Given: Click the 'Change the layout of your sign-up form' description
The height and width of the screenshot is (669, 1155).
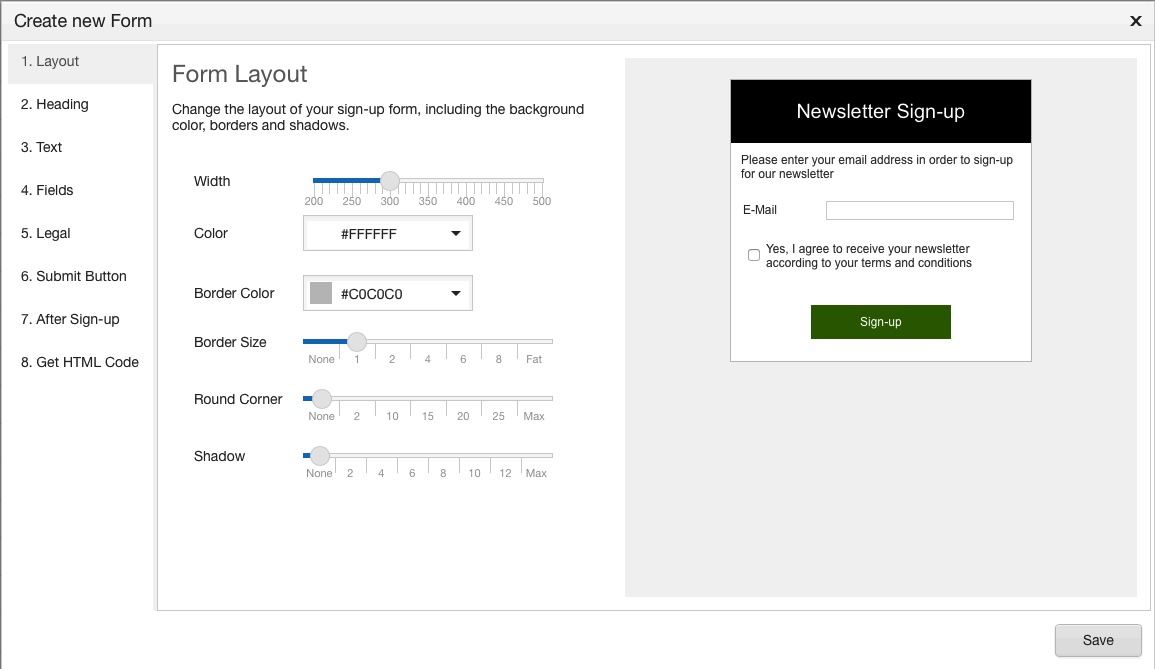Looking at the screenshot, I should pyautogui.click(x=378, y=117).
